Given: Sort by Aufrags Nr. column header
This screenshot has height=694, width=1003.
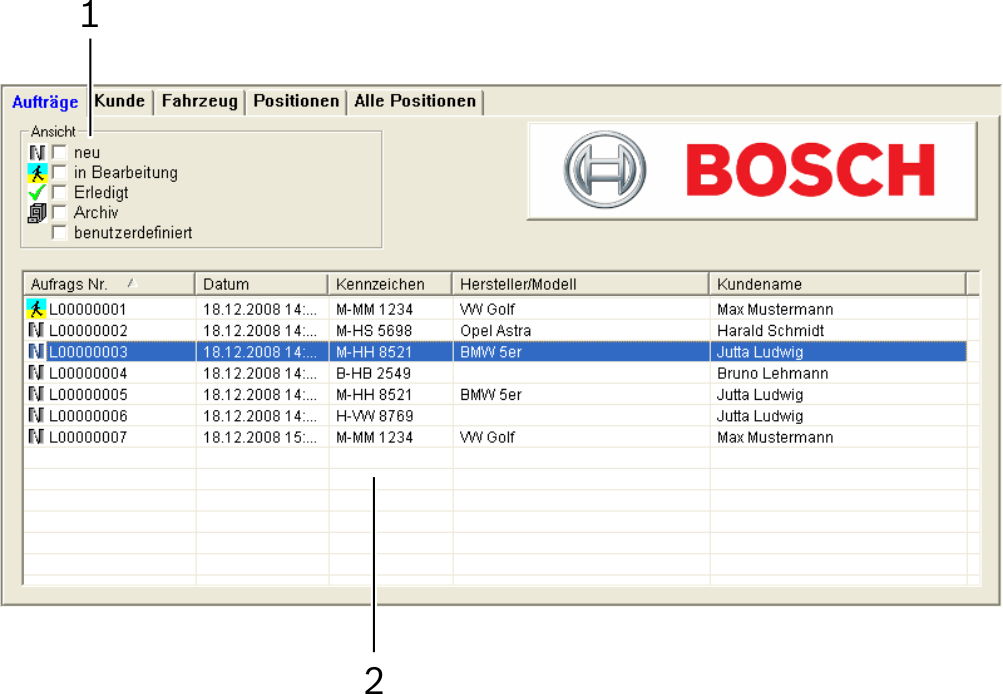Looking at the screenshot, I should [109, 284].
